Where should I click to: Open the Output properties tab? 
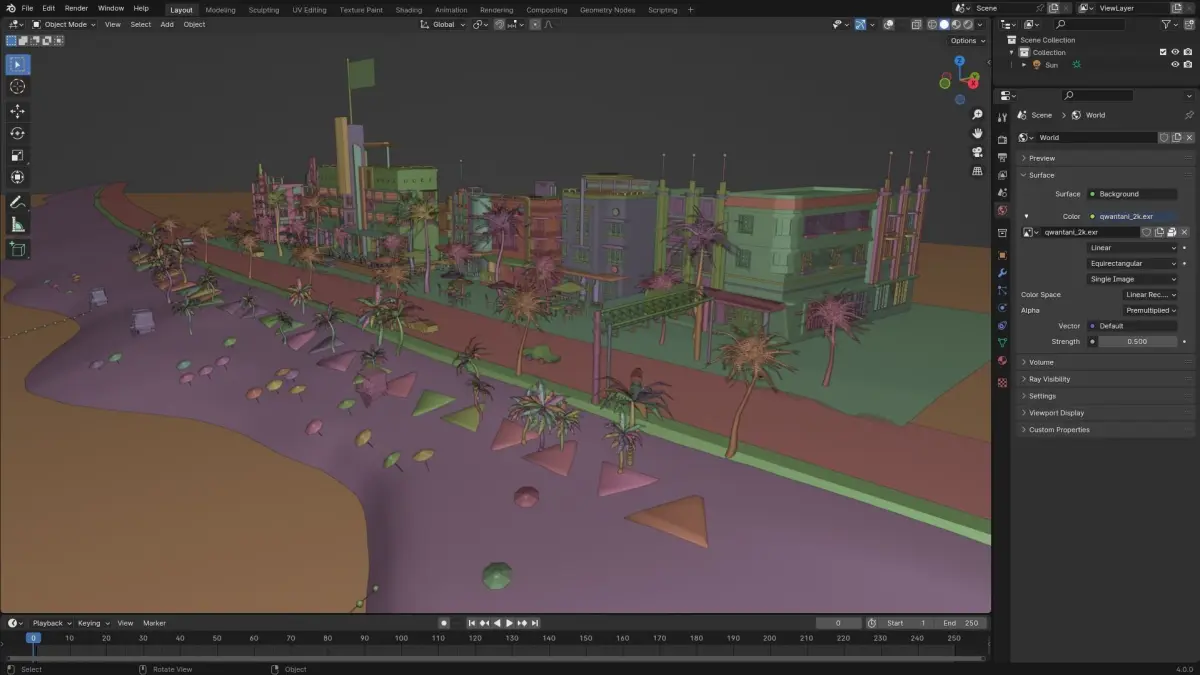click(x=1002, y=157)
